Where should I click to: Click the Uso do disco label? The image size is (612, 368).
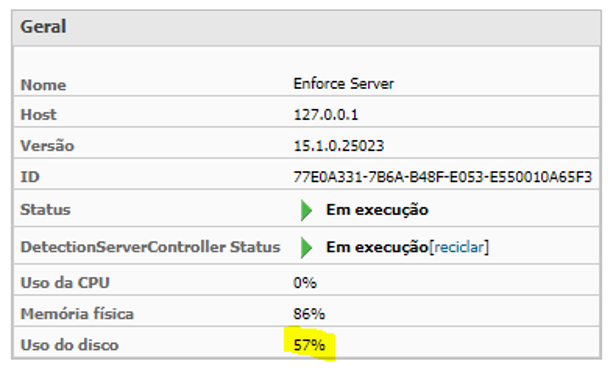[69, 345]
